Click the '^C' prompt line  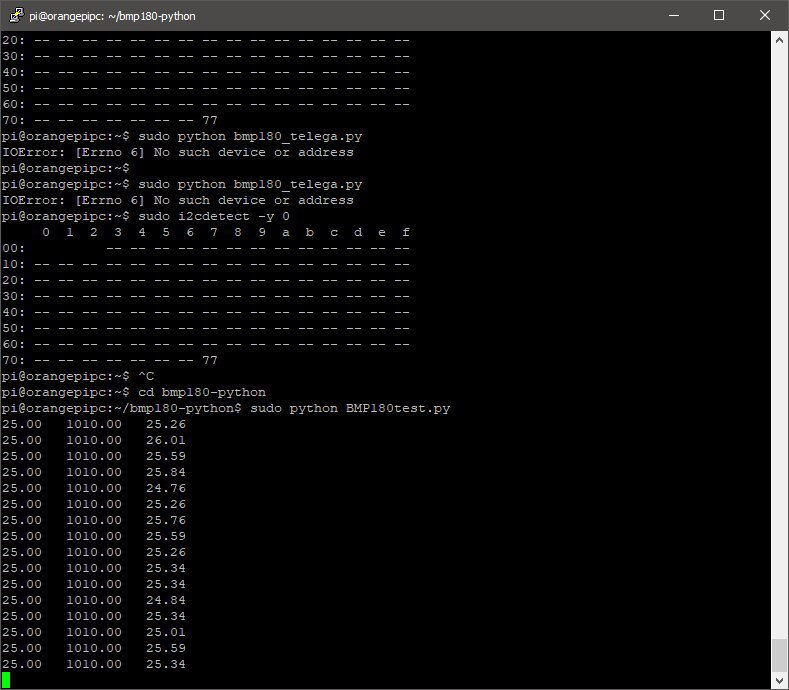(78, 376)
